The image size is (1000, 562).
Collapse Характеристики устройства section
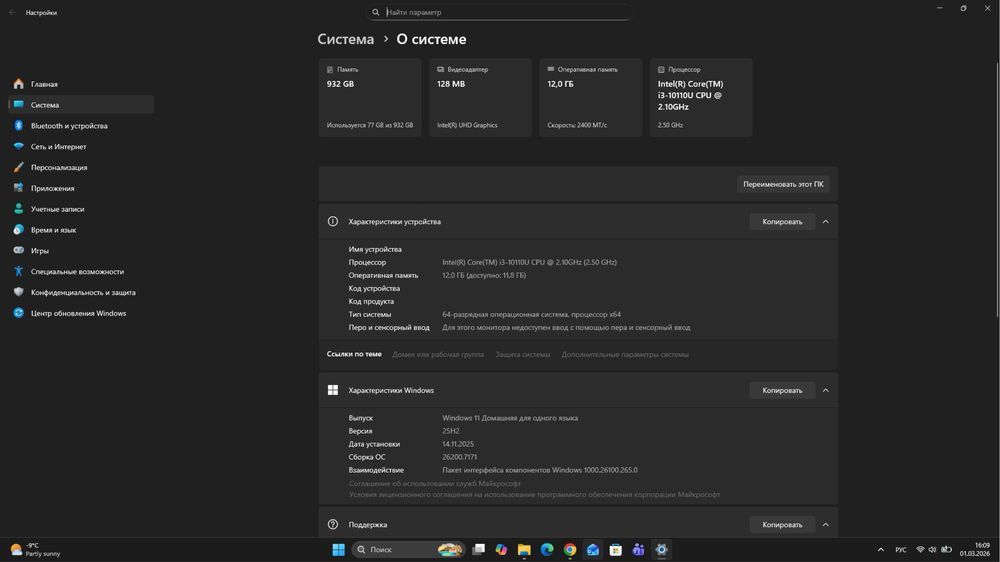point(825,222)
